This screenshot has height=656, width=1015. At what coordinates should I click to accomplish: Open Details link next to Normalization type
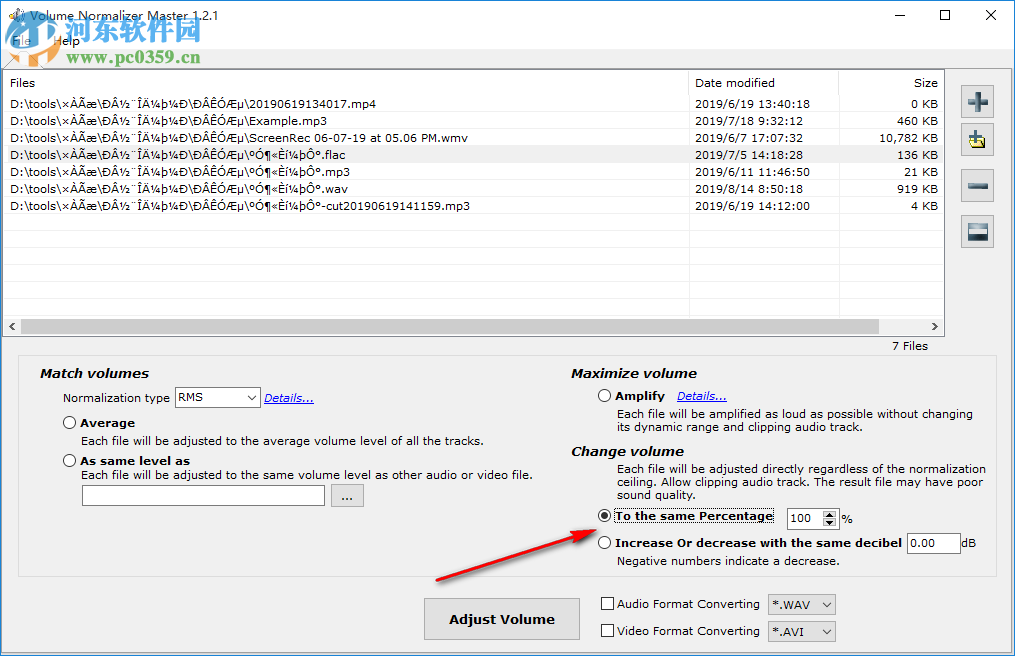pos(288,397)
